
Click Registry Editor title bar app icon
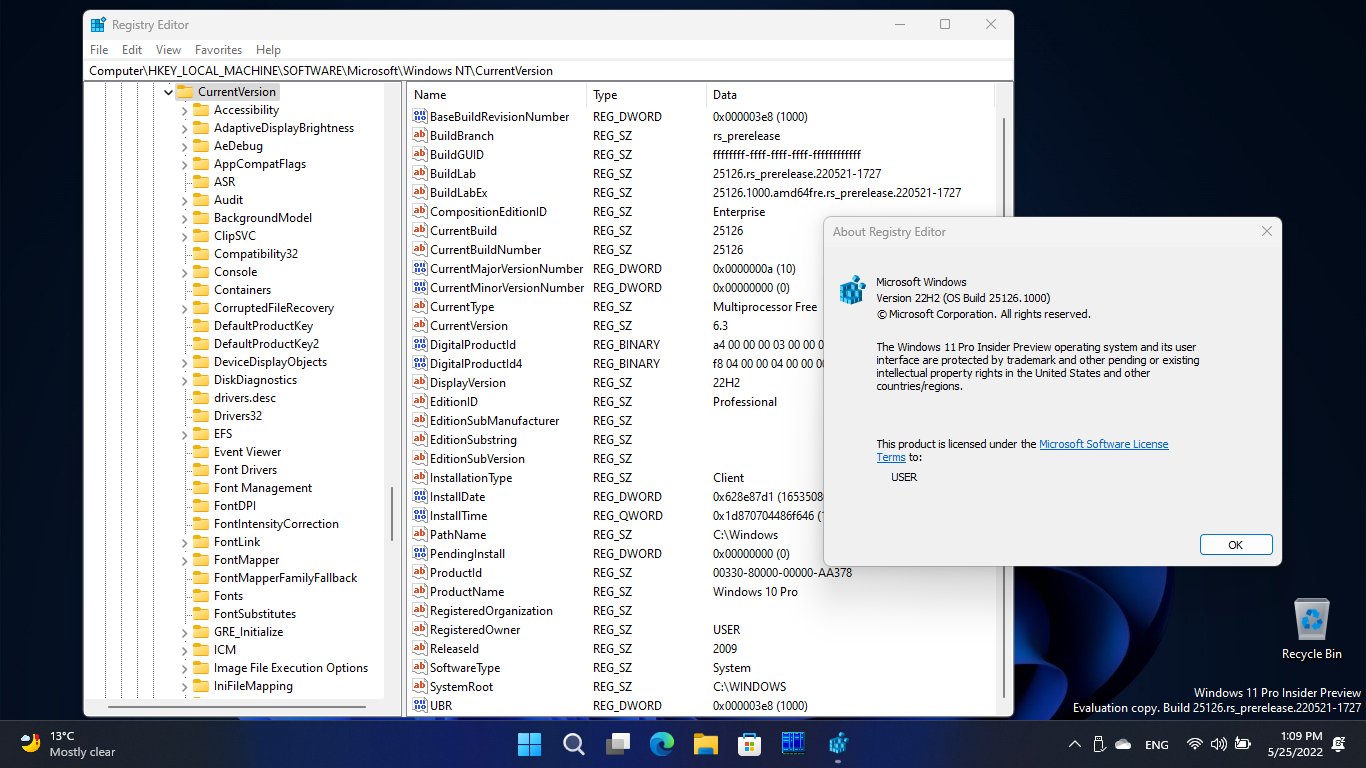pyautogui.click(x=98, y=24)
